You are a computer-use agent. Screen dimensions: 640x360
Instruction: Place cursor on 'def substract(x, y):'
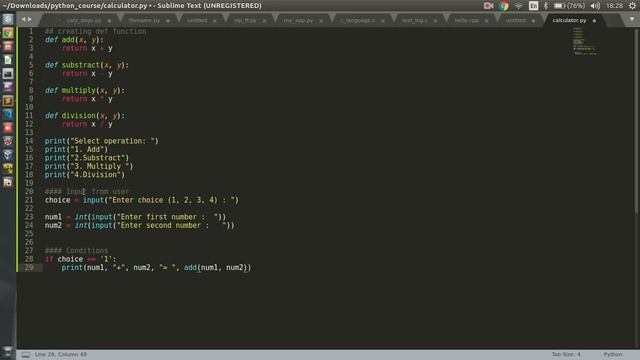coord(87,65)
